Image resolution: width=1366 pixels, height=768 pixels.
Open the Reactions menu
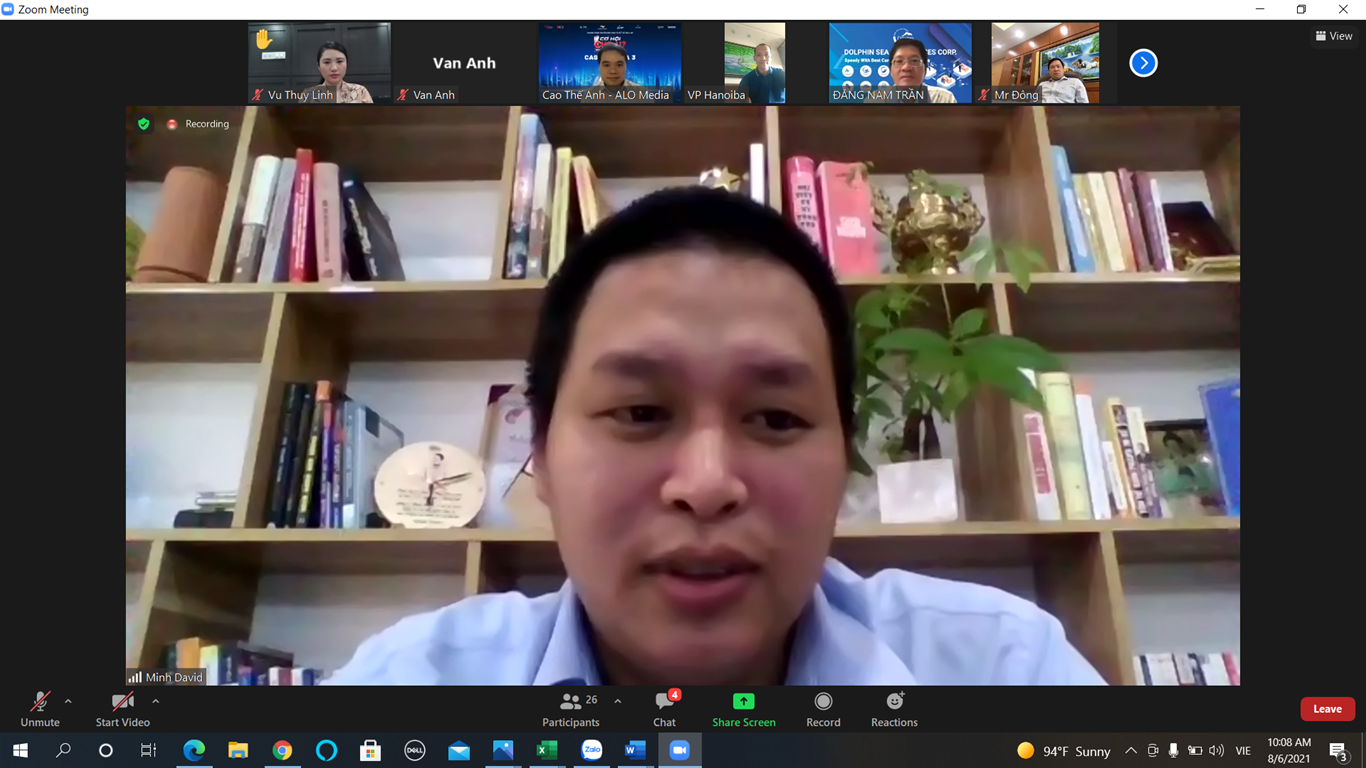894,709
